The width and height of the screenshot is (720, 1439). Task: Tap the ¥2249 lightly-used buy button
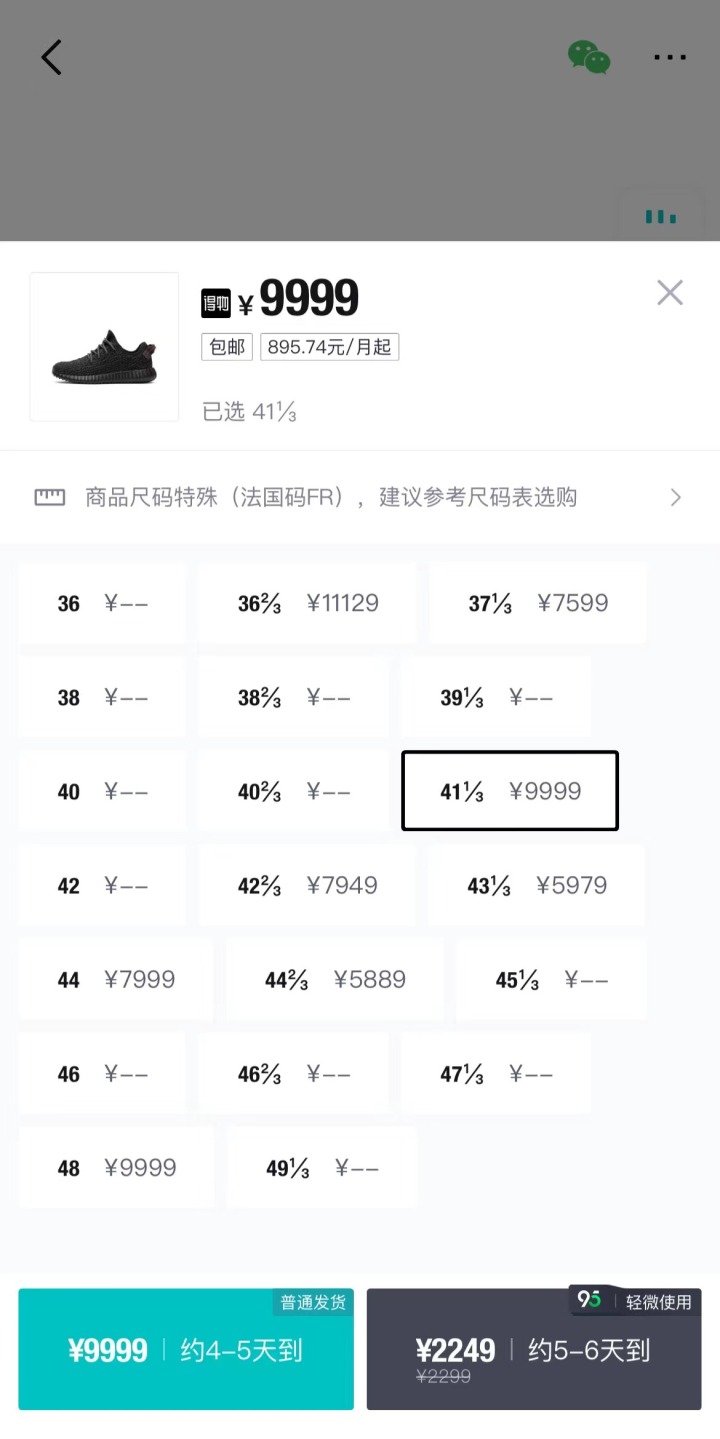(x=533, y=1352)
